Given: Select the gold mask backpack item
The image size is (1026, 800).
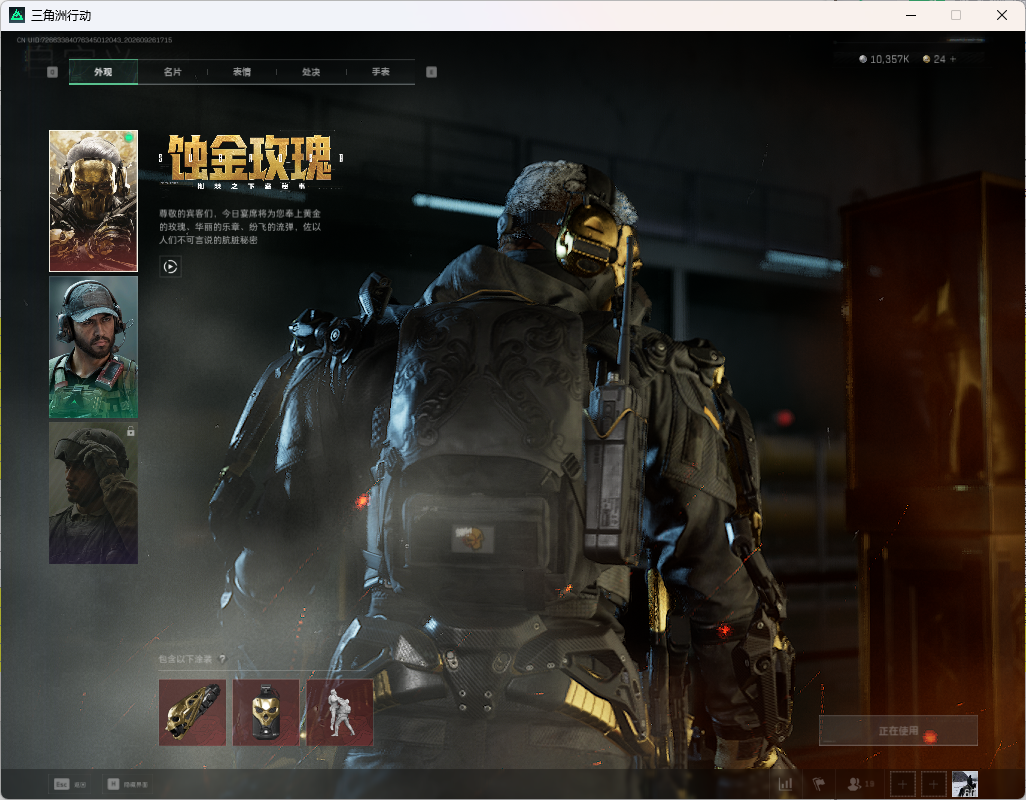Looking at the screenshot, I should pyautogui.click(x=266, y=712).
